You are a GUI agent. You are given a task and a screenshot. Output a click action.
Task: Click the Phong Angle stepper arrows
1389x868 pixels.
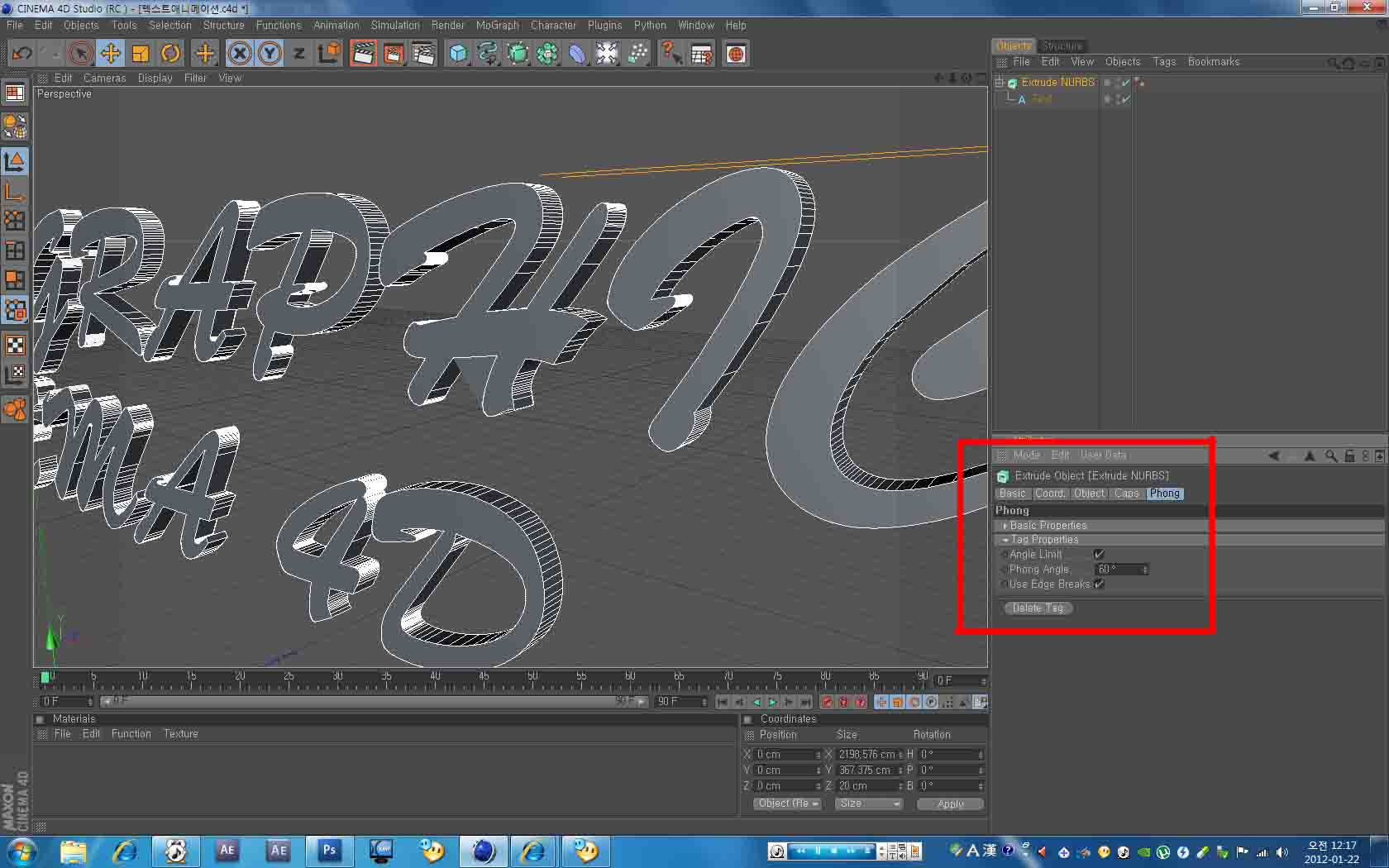1145,570
